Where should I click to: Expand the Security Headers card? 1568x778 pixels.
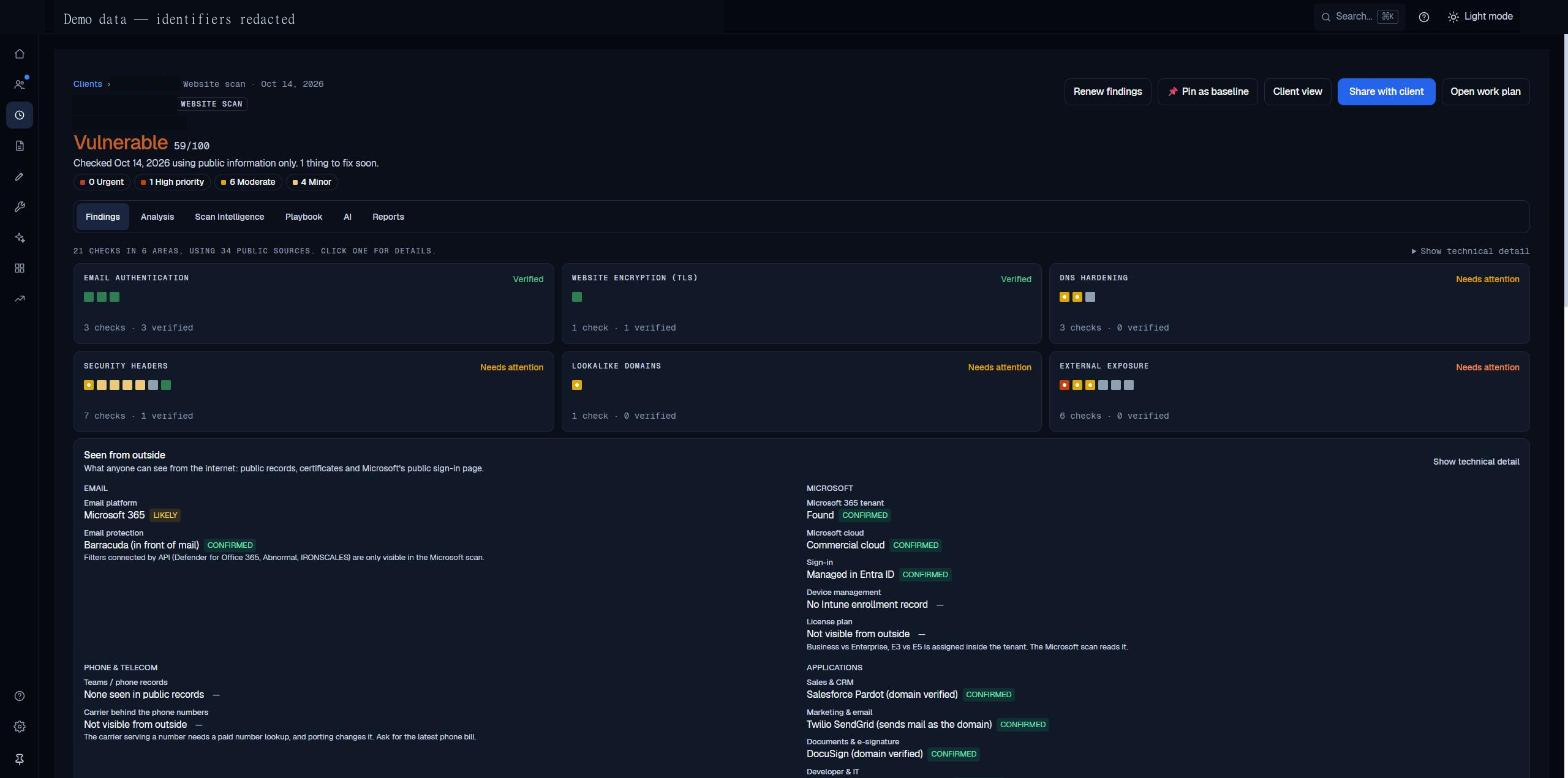313,391
